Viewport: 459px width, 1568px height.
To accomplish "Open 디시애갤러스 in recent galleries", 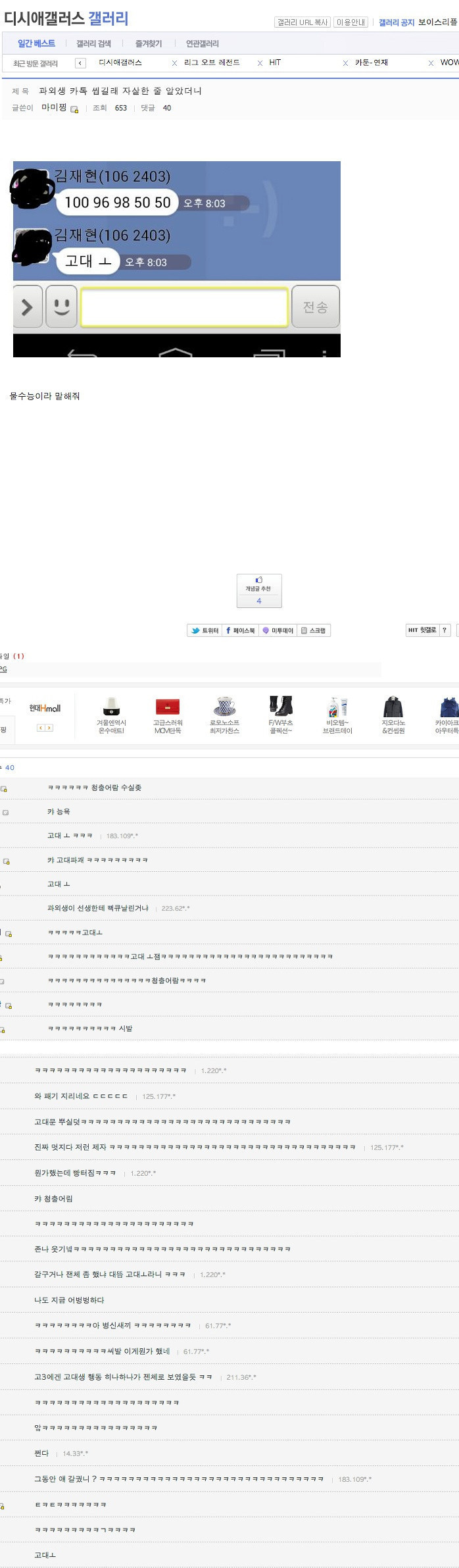I will 120,63.
